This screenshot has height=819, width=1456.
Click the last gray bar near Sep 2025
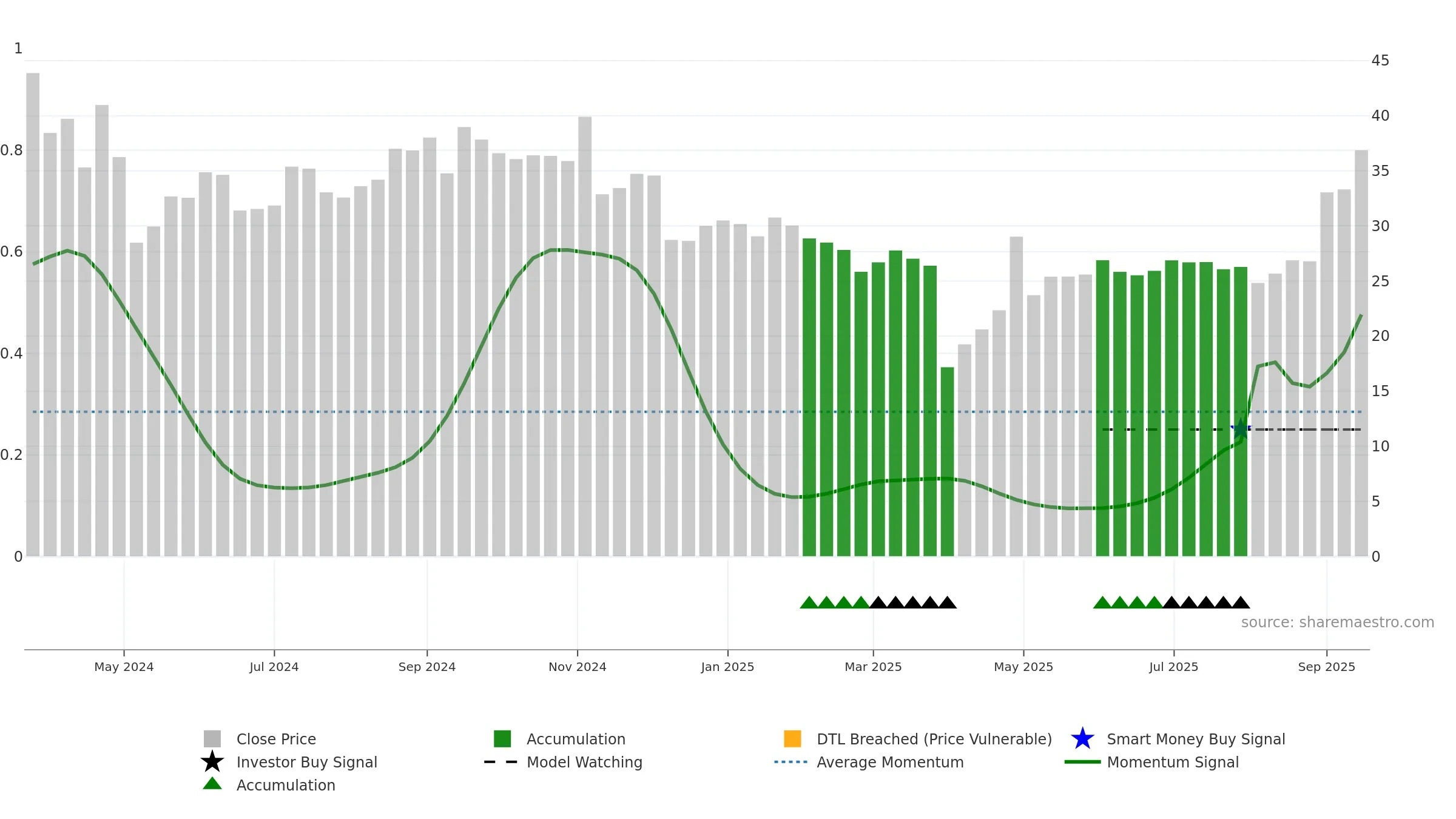[x=1361, y=353]
